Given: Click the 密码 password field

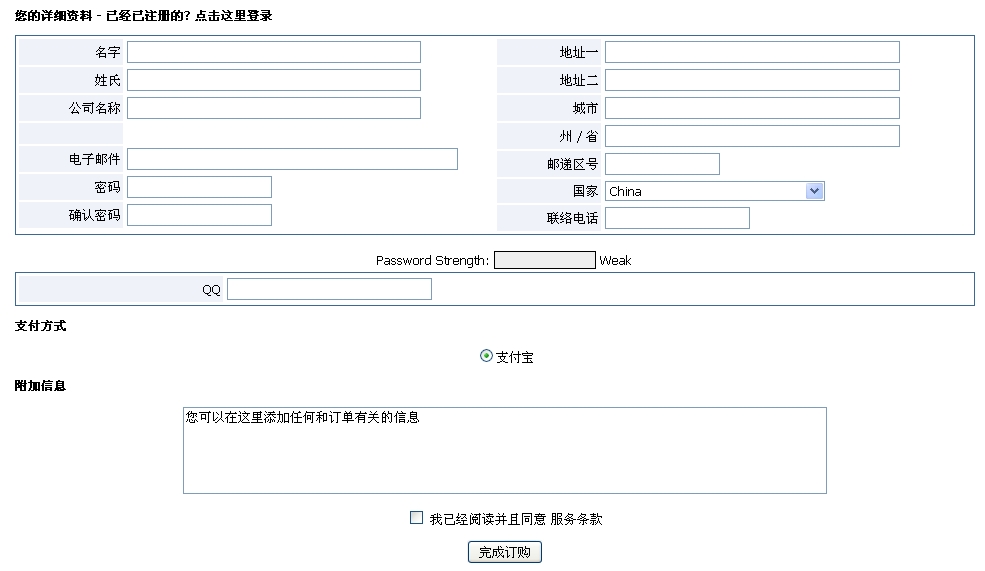Looking at the screenshot, I should pos(199,187).
